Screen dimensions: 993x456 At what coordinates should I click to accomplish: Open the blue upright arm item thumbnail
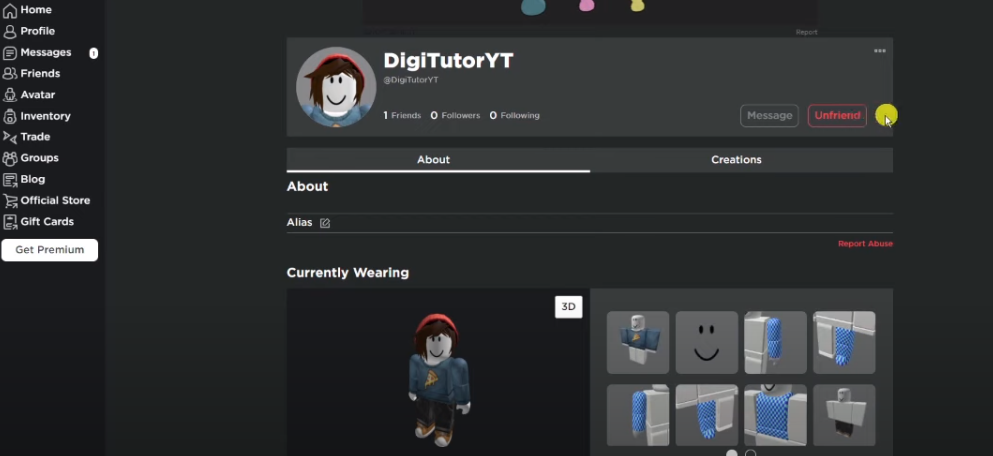click(775, 343)
